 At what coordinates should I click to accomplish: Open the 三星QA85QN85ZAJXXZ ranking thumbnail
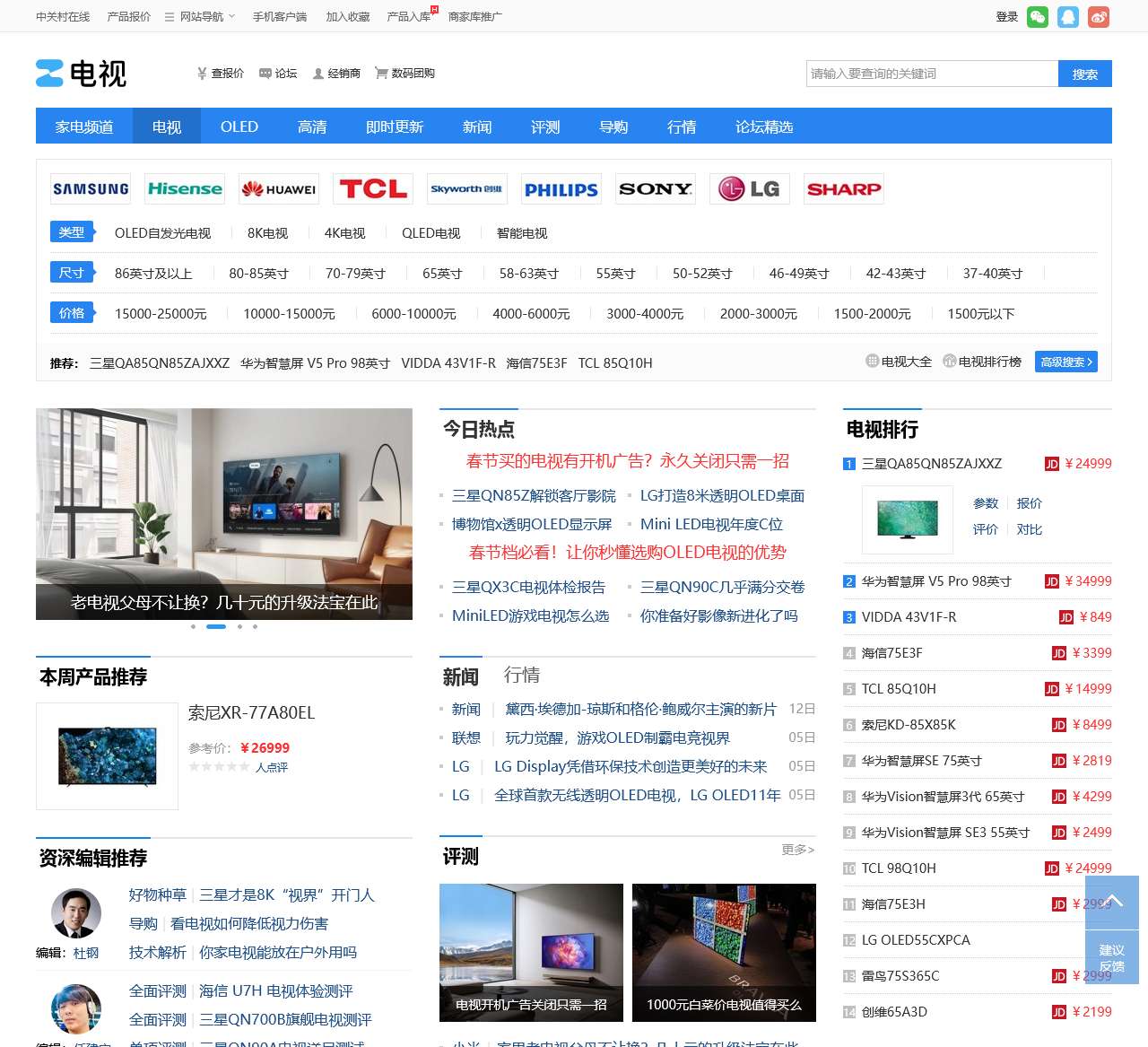click(908, 519)
